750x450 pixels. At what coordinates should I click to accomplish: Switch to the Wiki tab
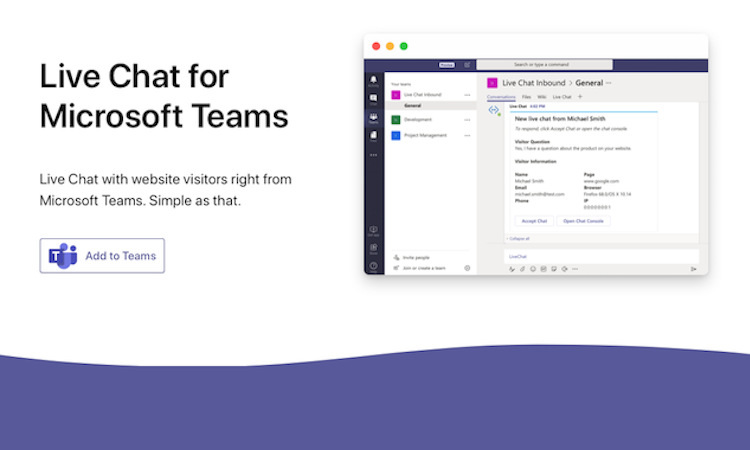tap(541, 97)
